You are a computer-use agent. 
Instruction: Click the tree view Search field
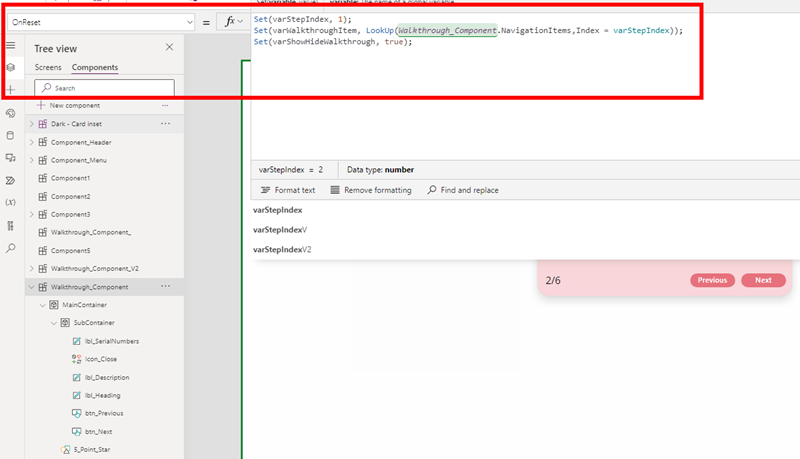coord(104,88)
